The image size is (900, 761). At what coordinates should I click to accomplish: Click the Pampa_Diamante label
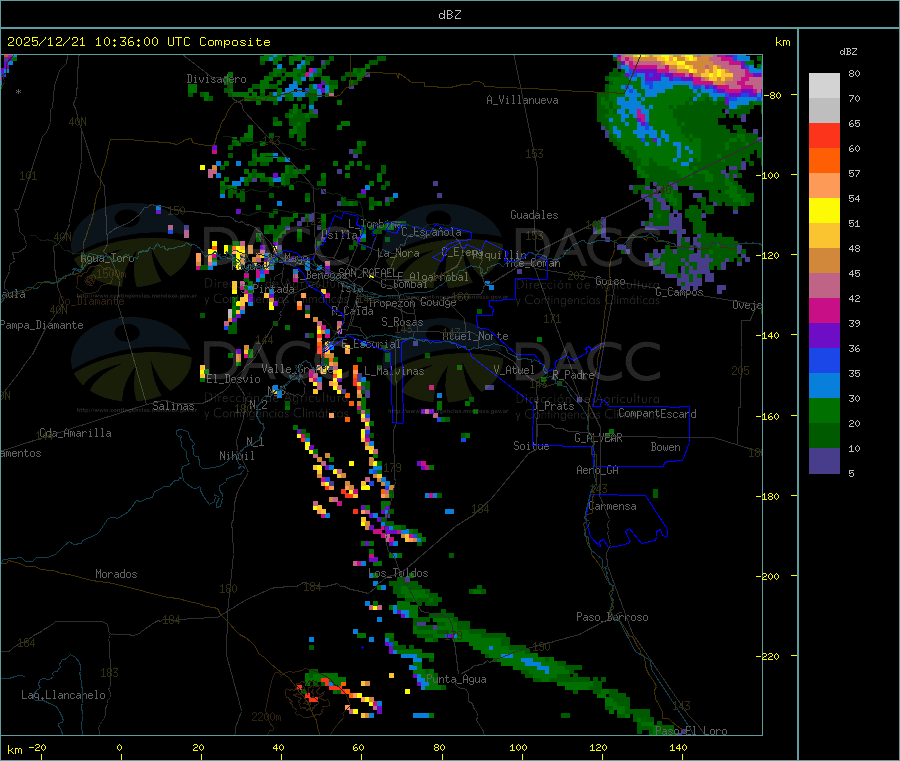pos(42,325)
